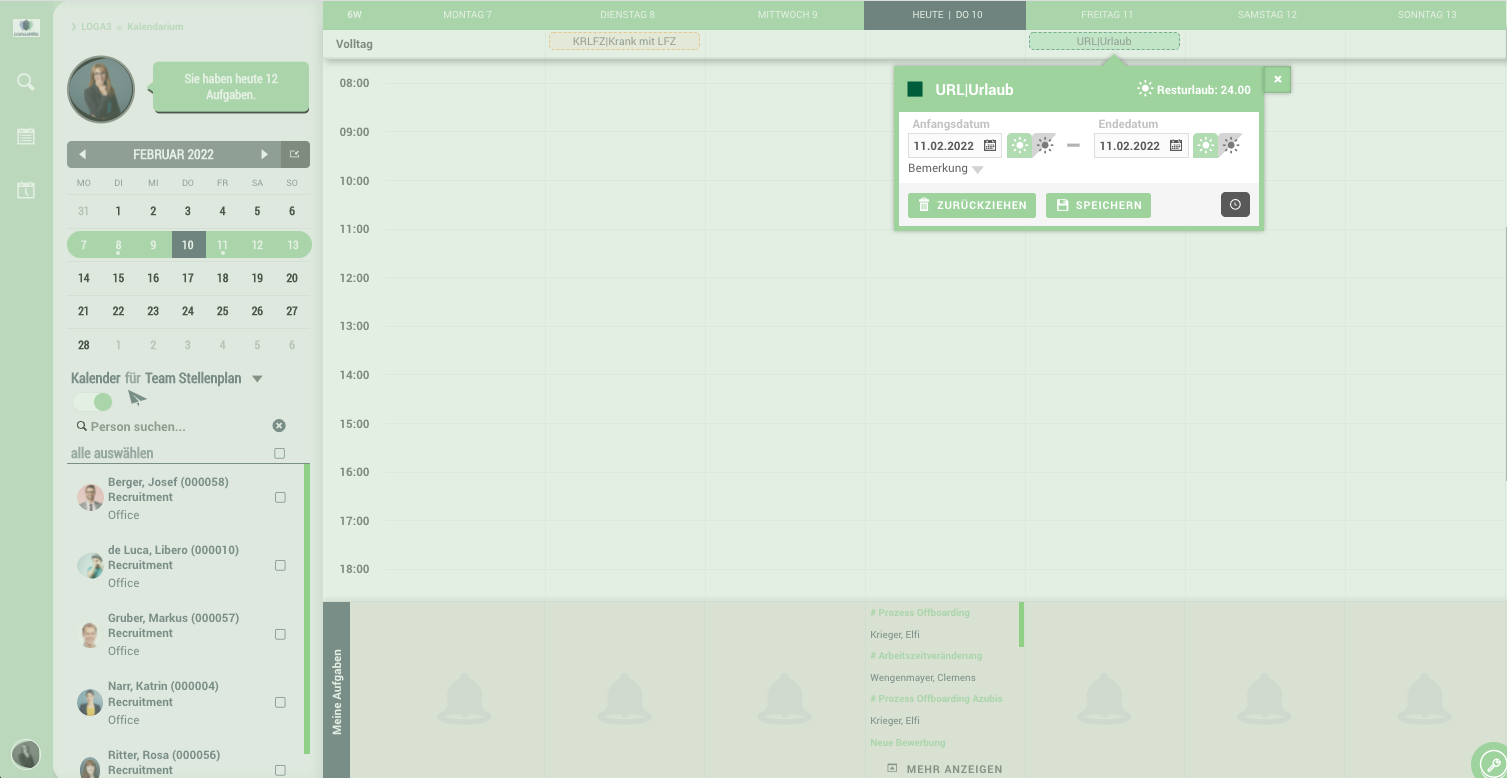Open the 'Kalender für Team Stellenplan' dropdown
1507x778 pixels.
[257, 378]
